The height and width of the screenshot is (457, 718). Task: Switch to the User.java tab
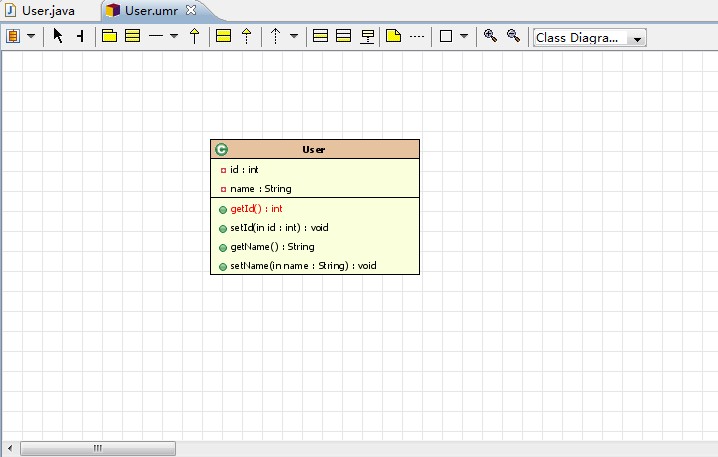coord(47,10)
